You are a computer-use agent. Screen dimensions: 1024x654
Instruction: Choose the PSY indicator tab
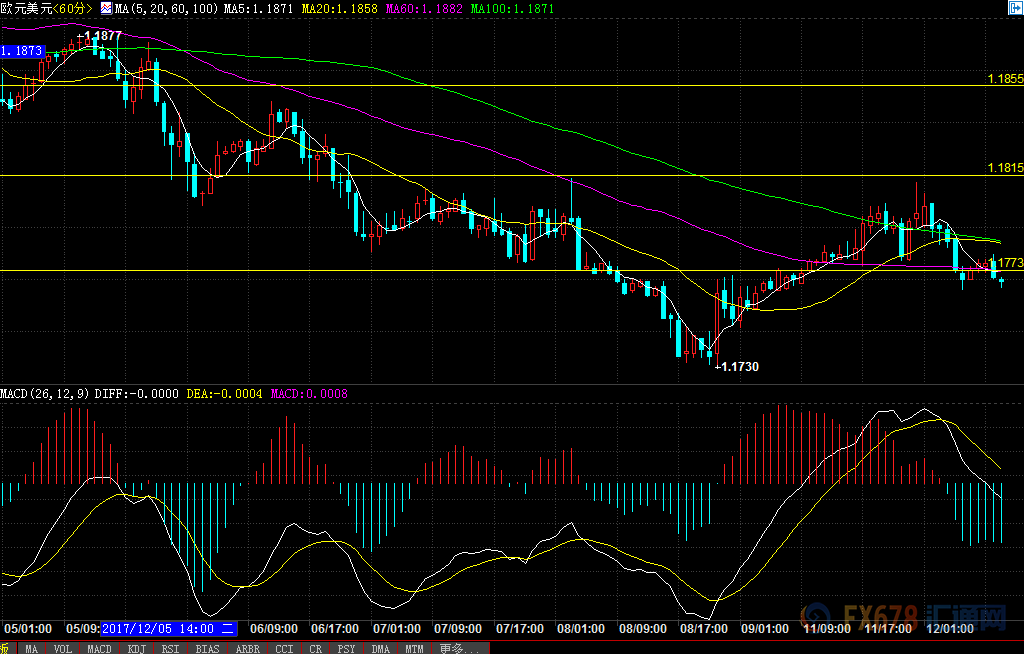pos(345,648)
